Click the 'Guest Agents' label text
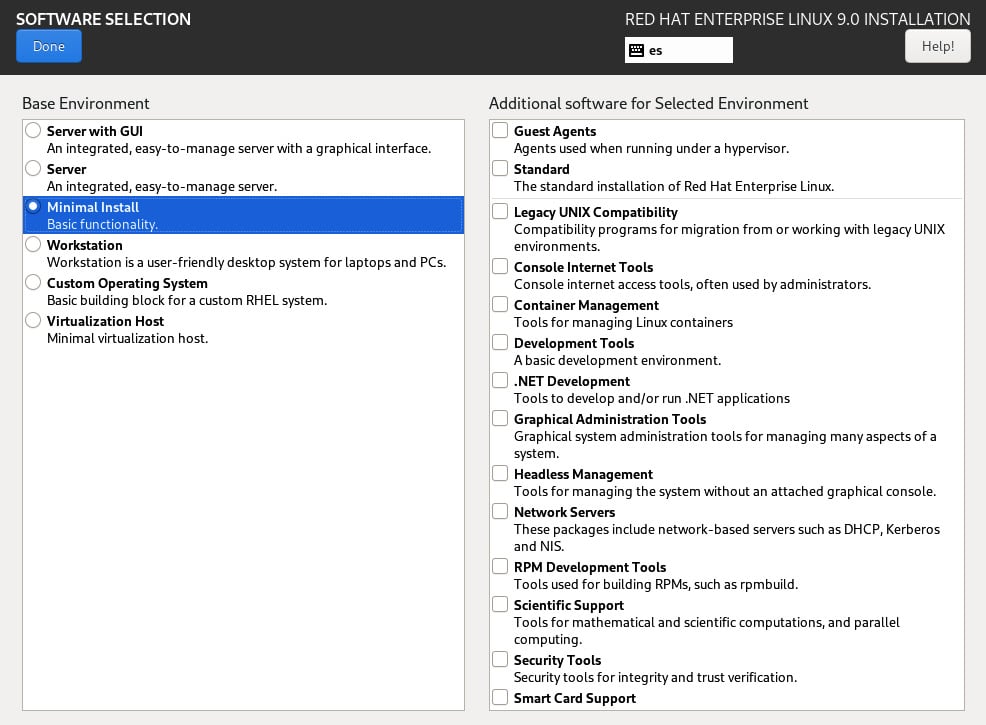Viewport: 986px width, 725px height. [x=555, y=131]
